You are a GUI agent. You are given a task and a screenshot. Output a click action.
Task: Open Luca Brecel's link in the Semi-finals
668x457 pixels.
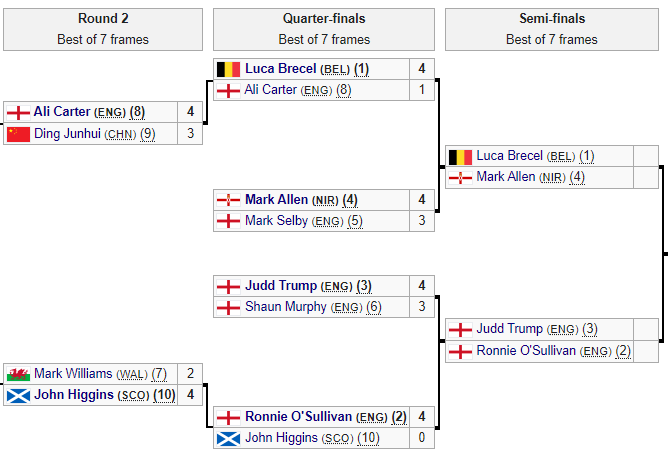tap(510, 156)
